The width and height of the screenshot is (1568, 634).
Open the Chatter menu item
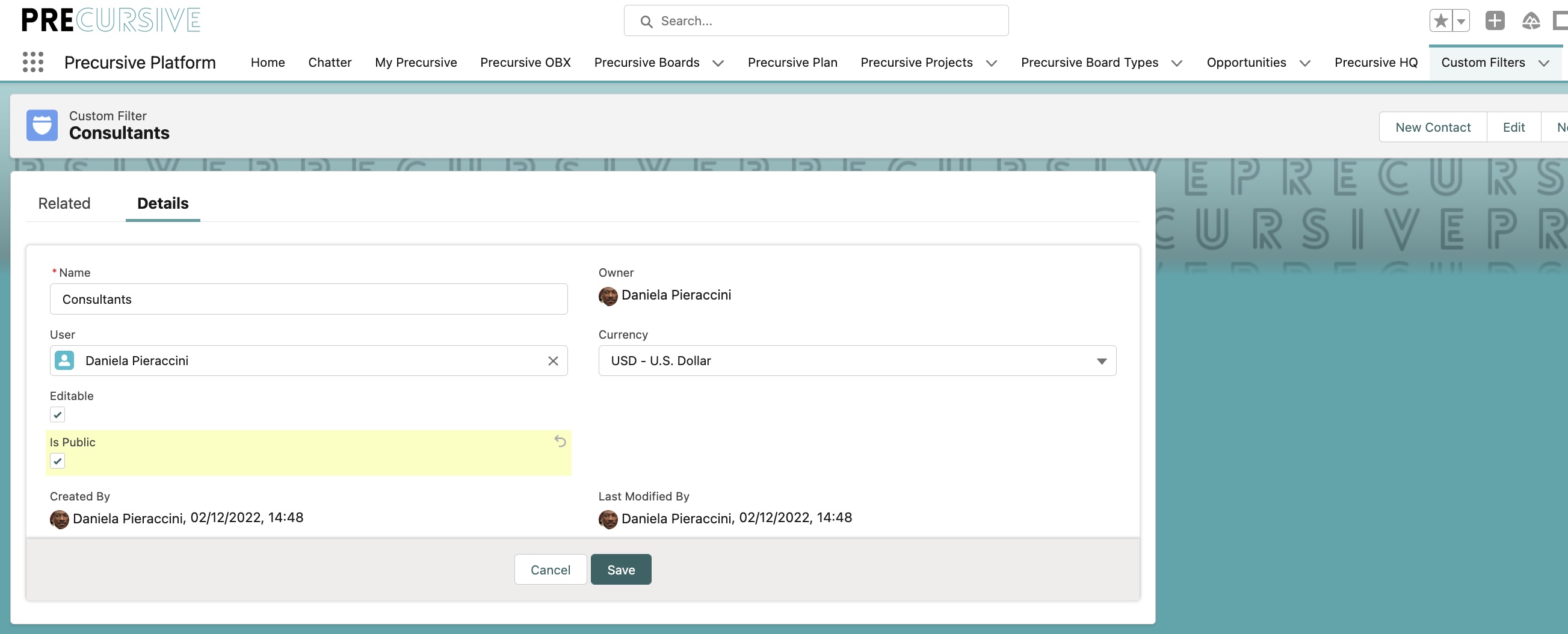click(x=329, y=62)
